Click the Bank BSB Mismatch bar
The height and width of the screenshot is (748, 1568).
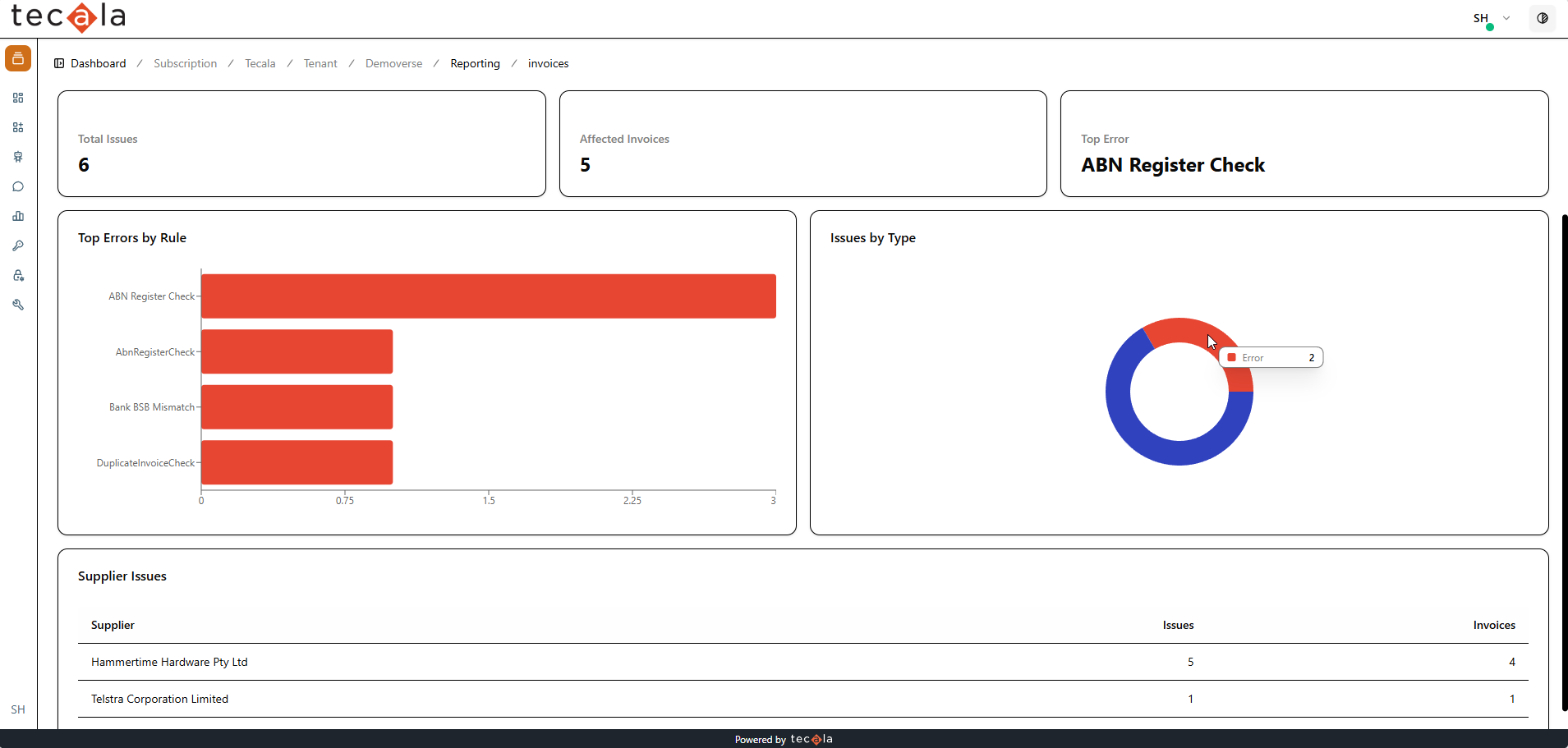(297, 407)
